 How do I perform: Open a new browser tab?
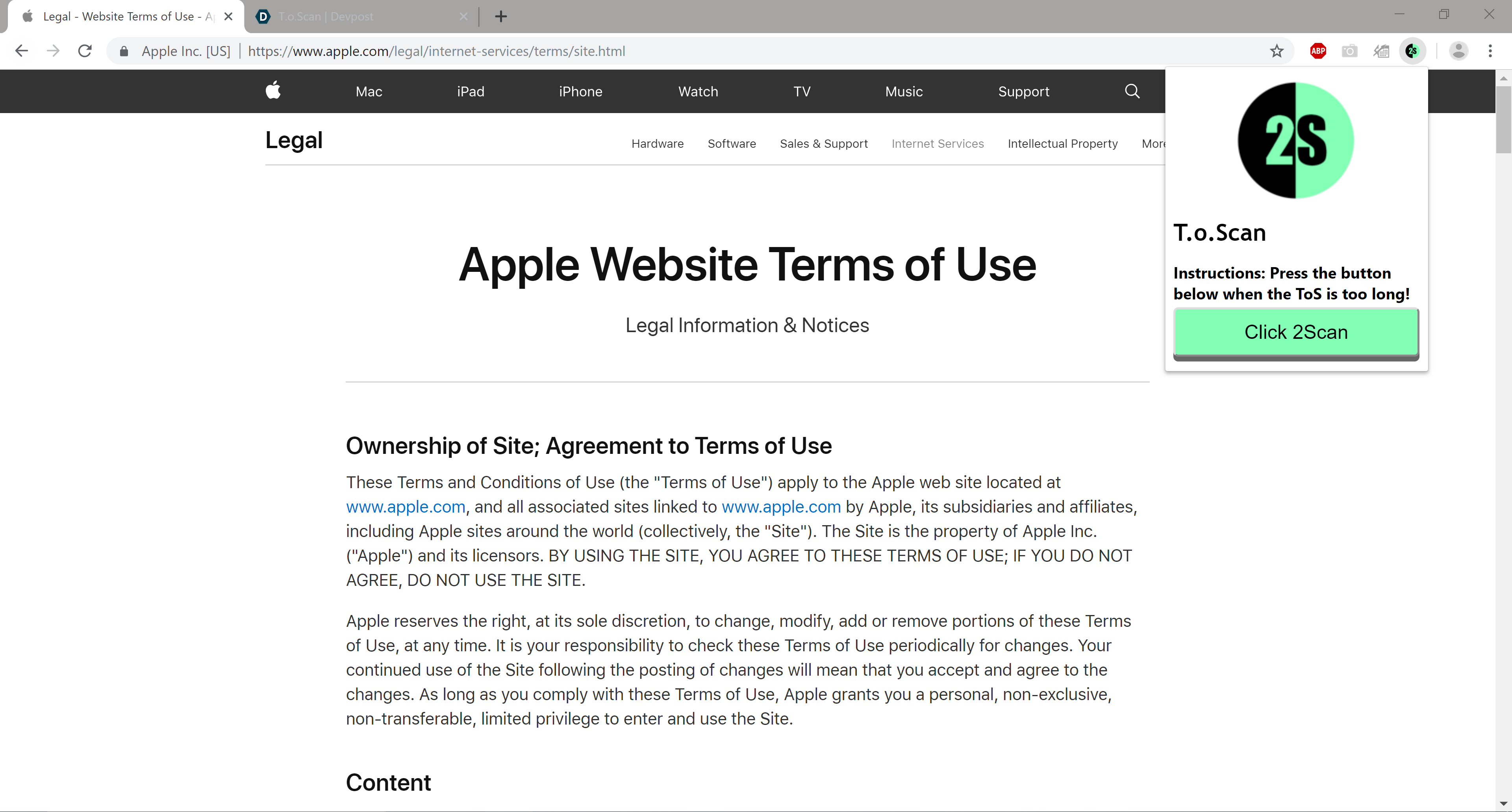[x=501, y=17]
